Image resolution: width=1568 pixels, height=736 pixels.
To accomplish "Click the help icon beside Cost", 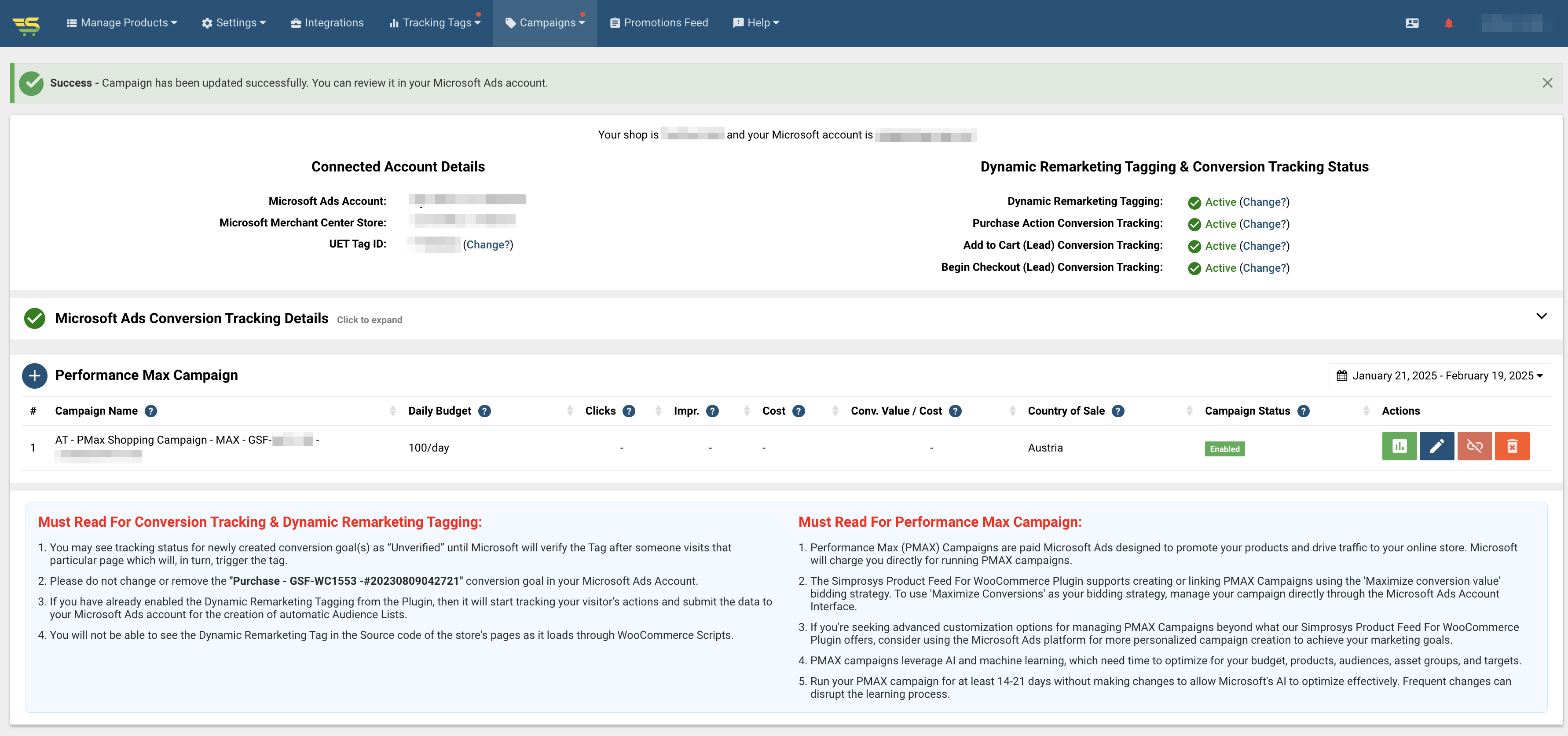I will (x=799, y=411).
